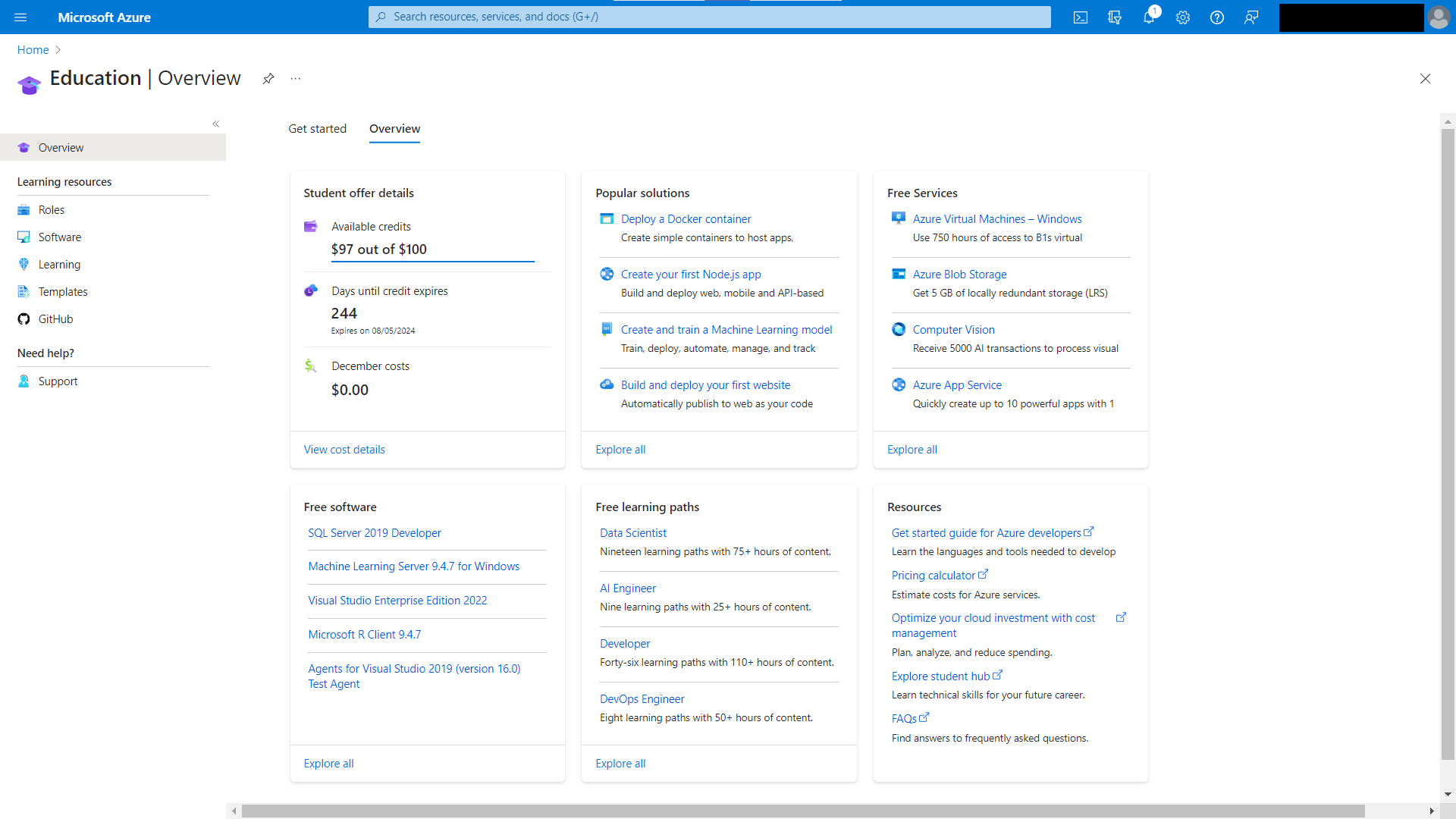Open Computer Vision link

953,330
